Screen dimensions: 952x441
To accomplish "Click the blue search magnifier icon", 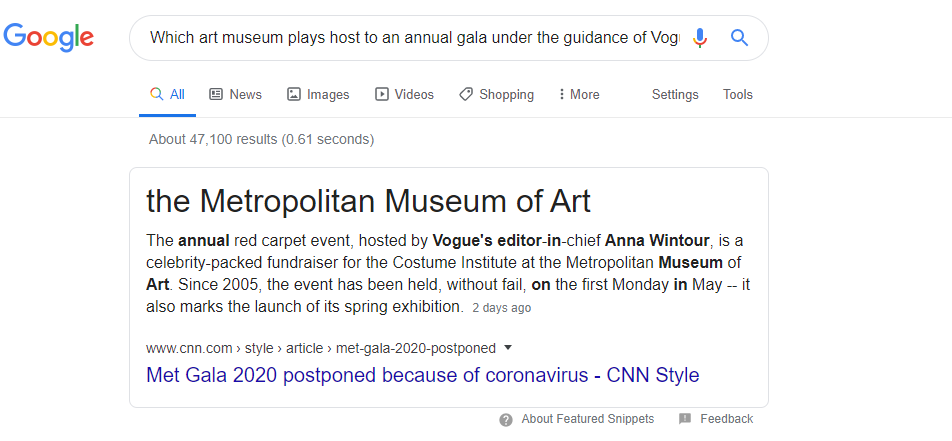I will [x=739, y=38].
